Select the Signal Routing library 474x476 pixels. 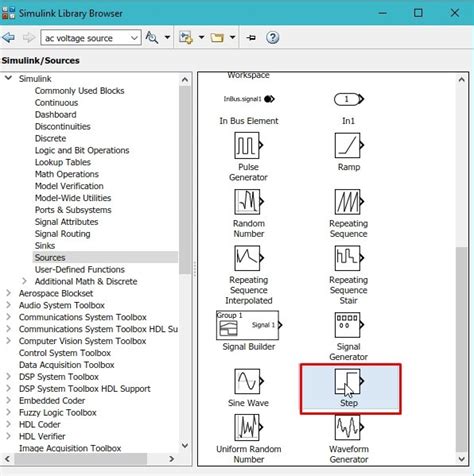point(62,234)
